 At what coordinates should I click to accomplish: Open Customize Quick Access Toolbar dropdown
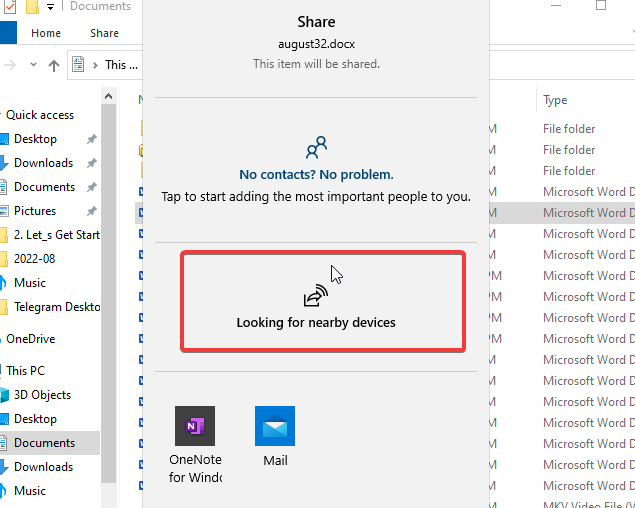tap(50, 8)
